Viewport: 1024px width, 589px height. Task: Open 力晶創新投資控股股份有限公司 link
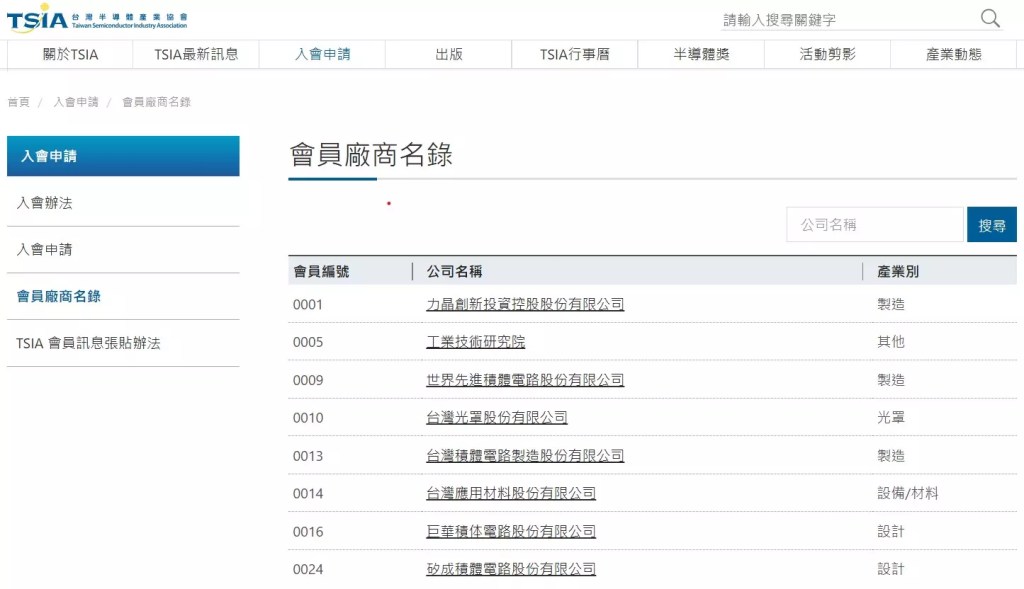coord(525,304)
